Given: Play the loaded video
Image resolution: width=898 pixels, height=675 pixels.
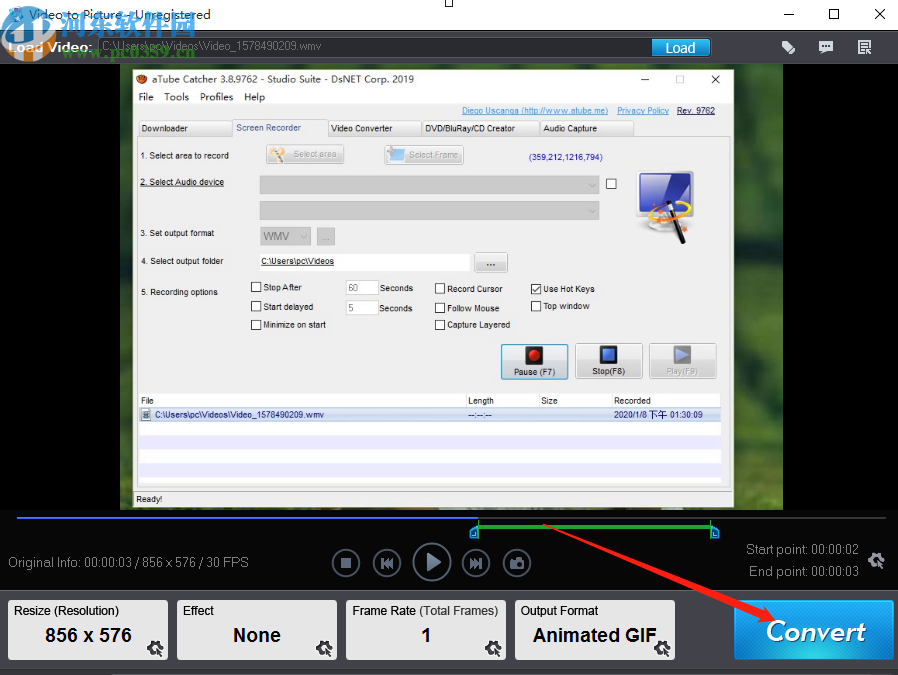Looking at the screenshot, I should (432, 562).
